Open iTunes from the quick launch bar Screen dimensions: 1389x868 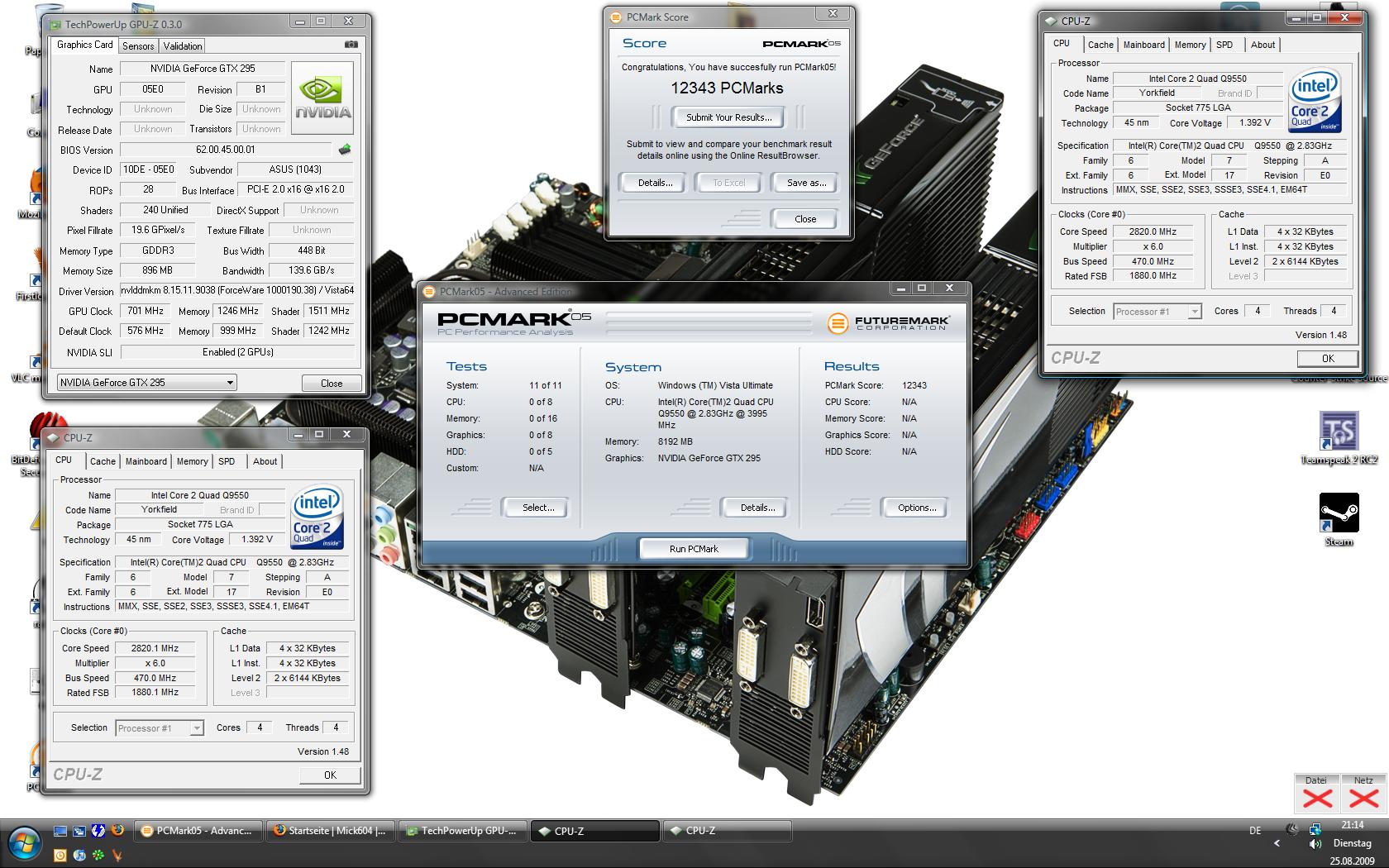79,855
